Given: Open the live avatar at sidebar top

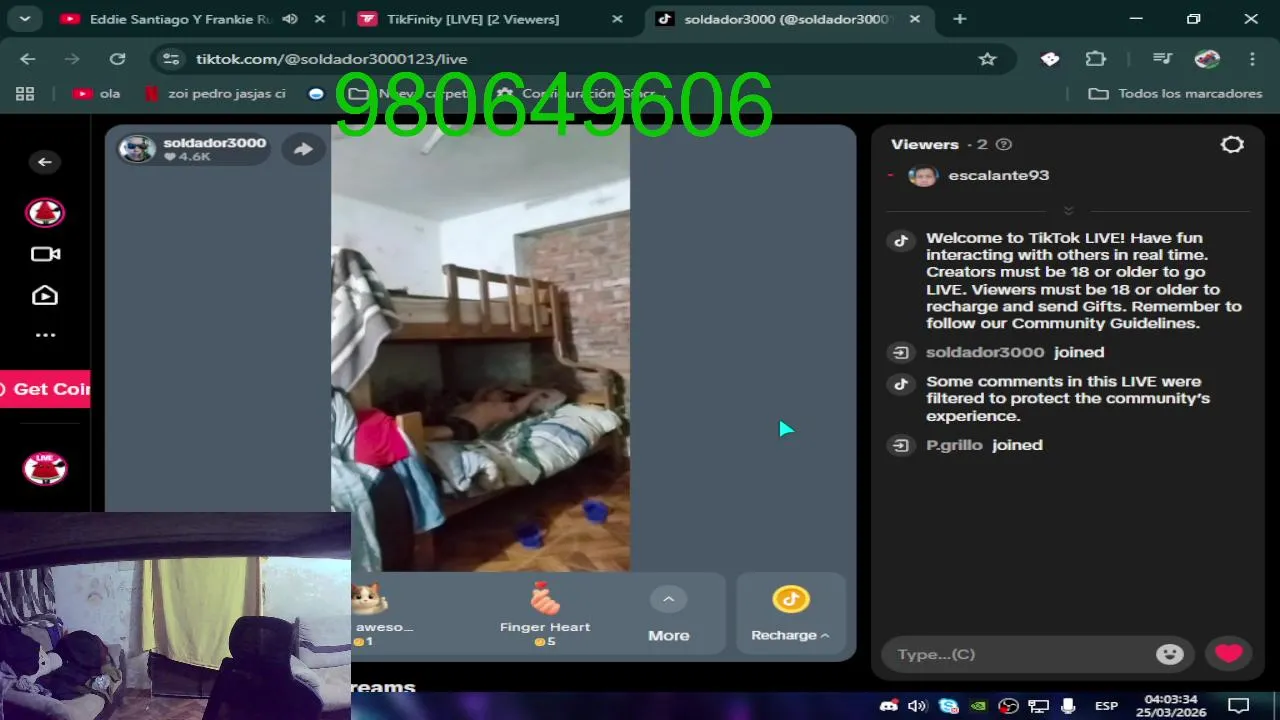Looking at the screenshot, I should coord(45,212).
